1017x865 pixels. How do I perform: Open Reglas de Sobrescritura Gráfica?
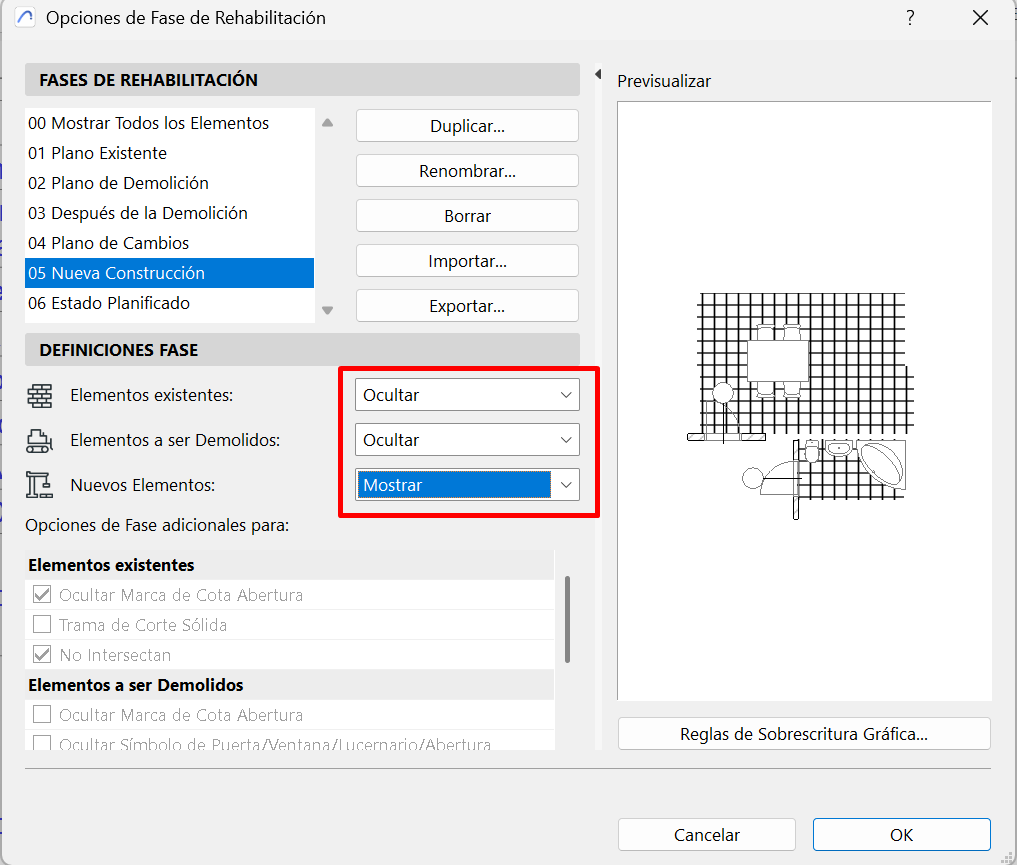[804, 733]
